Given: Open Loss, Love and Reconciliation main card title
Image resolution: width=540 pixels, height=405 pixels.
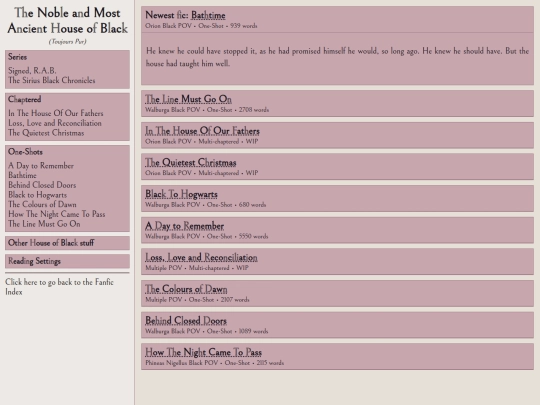Looking at the screenshot, I should [201, 257].
